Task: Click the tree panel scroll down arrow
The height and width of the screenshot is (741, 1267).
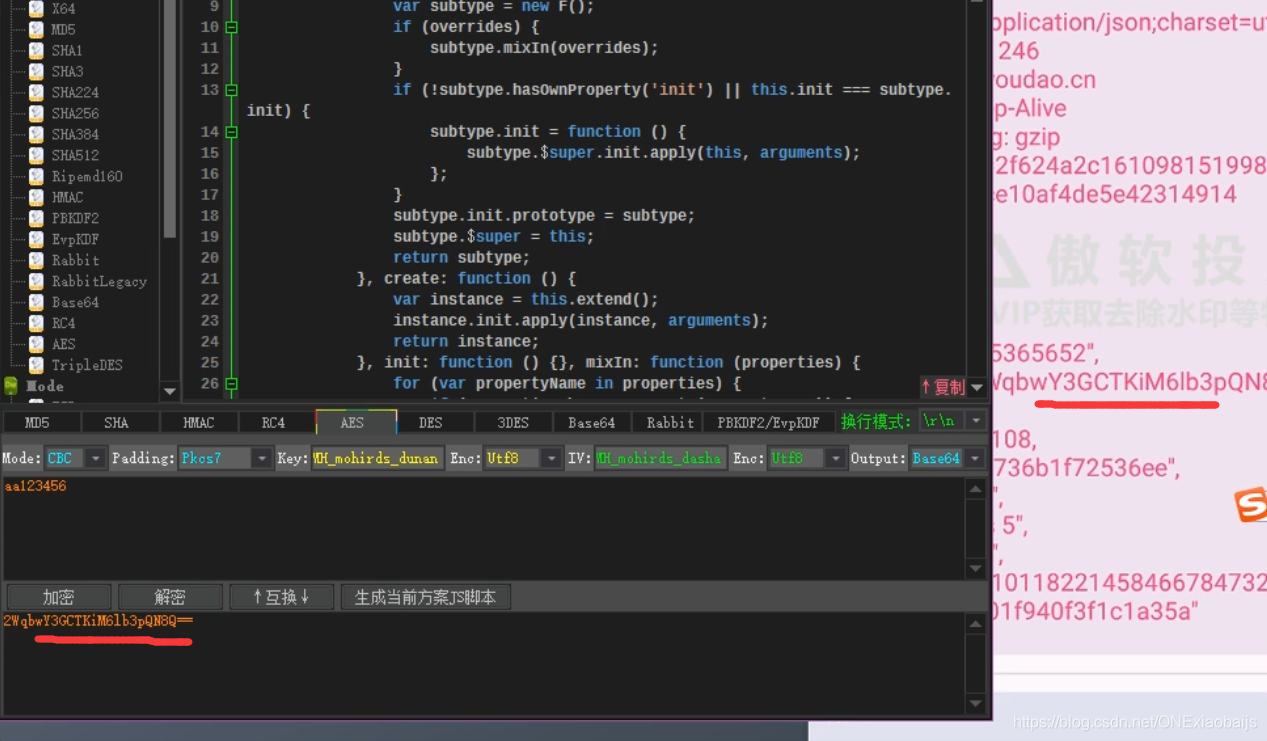Action: click(169, 391)
